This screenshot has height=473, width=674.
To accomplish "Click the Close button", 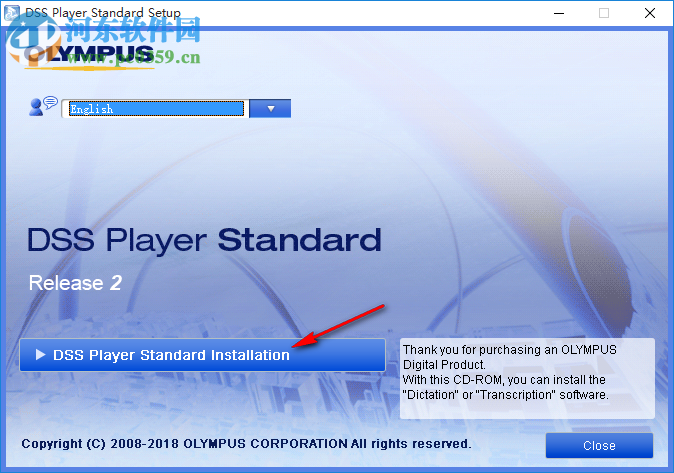I will coord(599,445).
